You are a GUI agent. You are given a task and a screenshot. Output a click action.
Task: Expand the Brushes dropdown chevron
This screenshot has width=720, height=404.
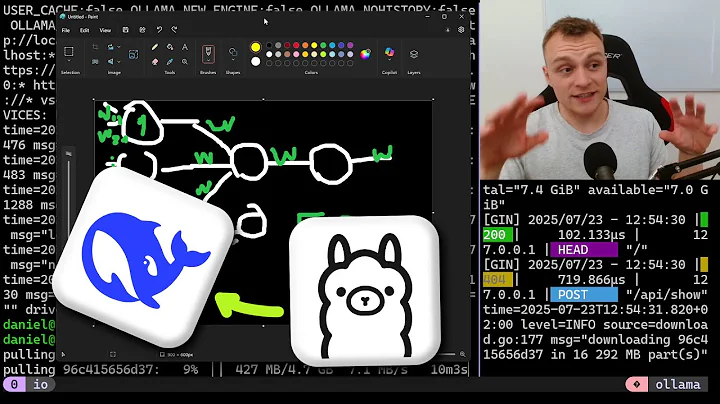click(208, 62)
